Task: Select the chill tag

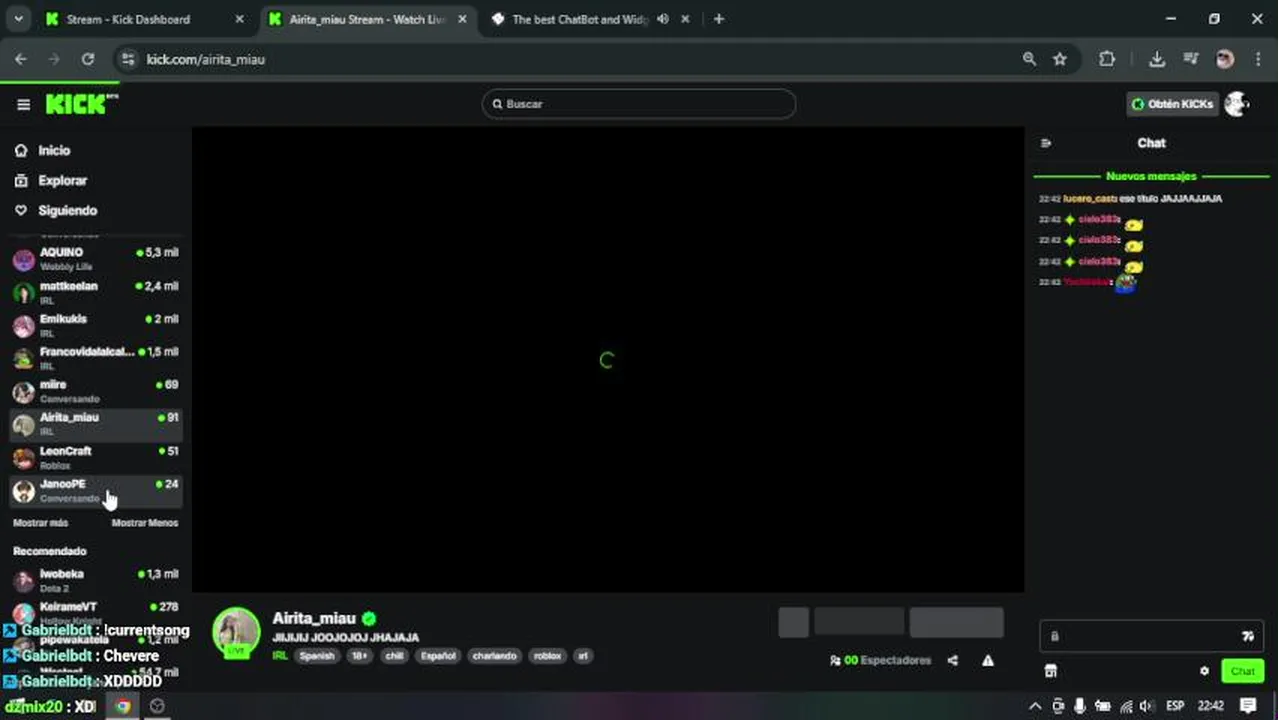Action: 394,656
